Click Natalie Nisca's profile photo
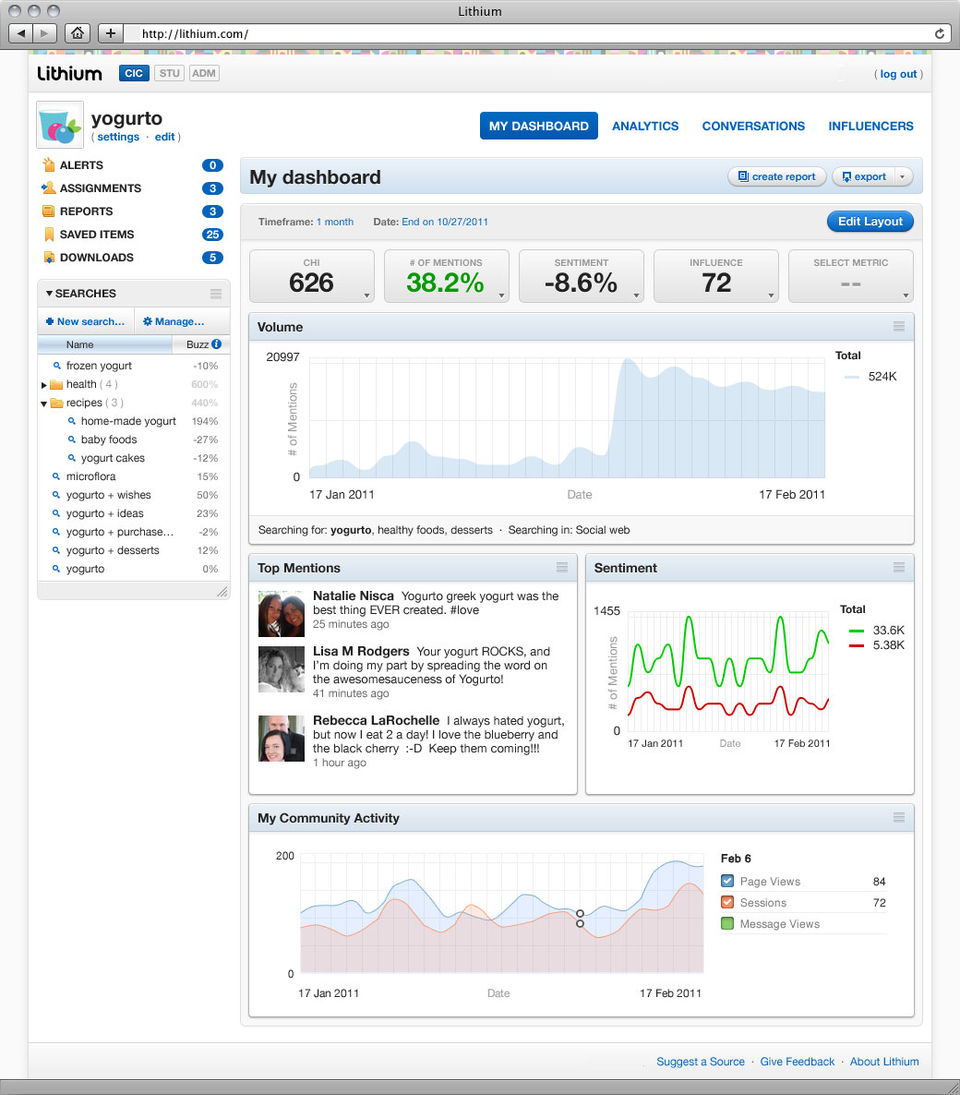The width and height of the screenshot is (960, 1095). (281, 614)
